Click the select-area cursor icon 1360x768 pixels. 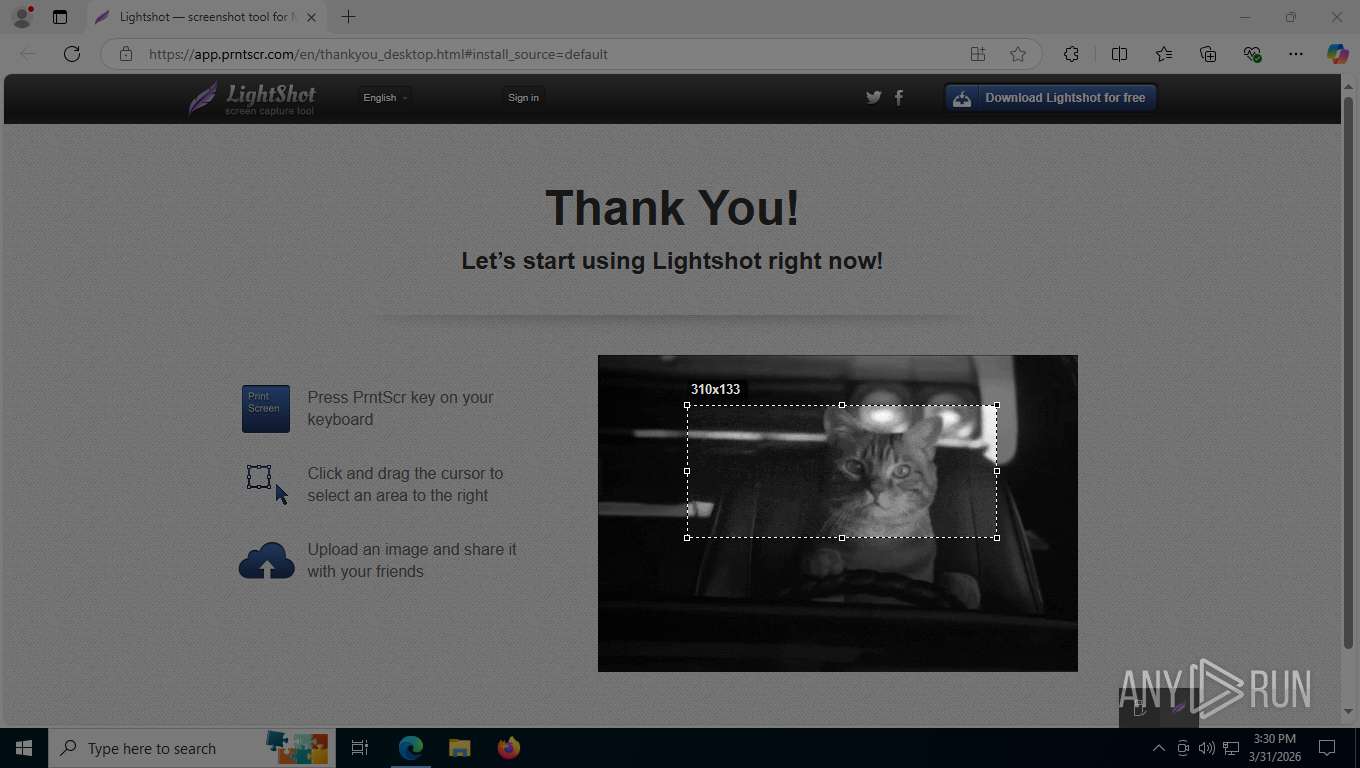267,484
